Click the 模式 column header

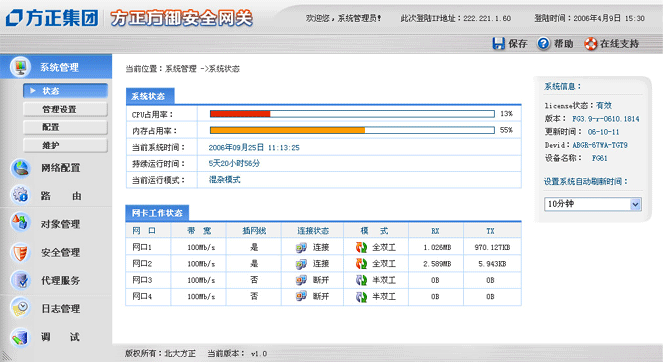pyautogui.click(x=374, y=230)
